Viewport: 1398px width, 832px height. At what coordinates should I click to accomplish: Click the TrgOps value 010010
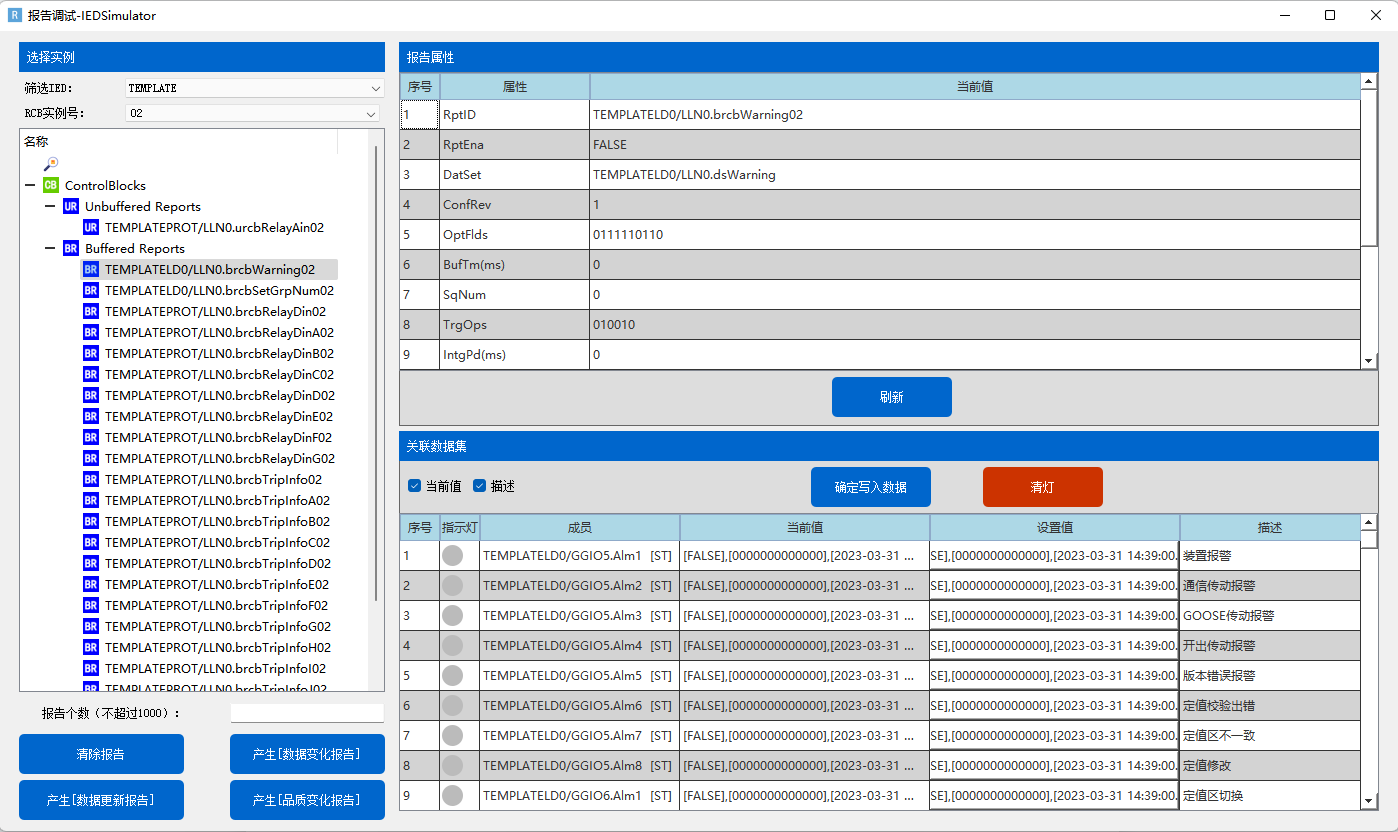coord(975,325)
